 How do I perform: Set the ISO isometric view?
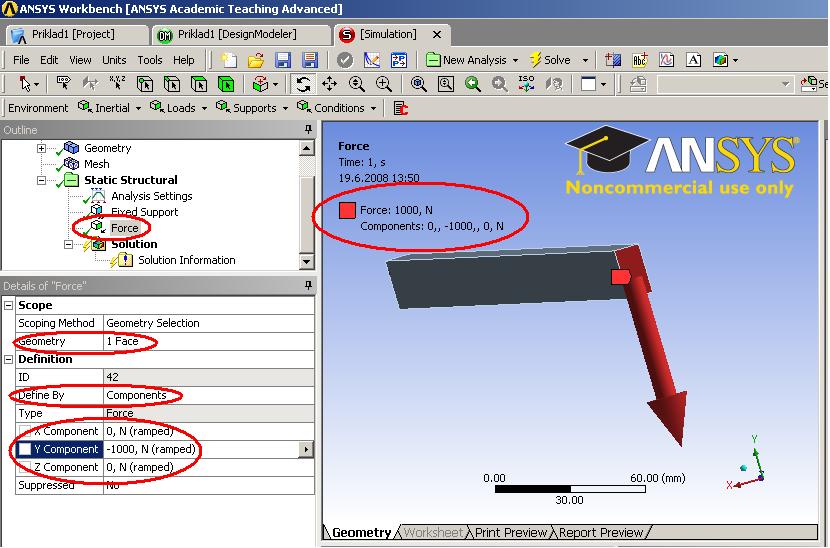[x=526, y=84]
